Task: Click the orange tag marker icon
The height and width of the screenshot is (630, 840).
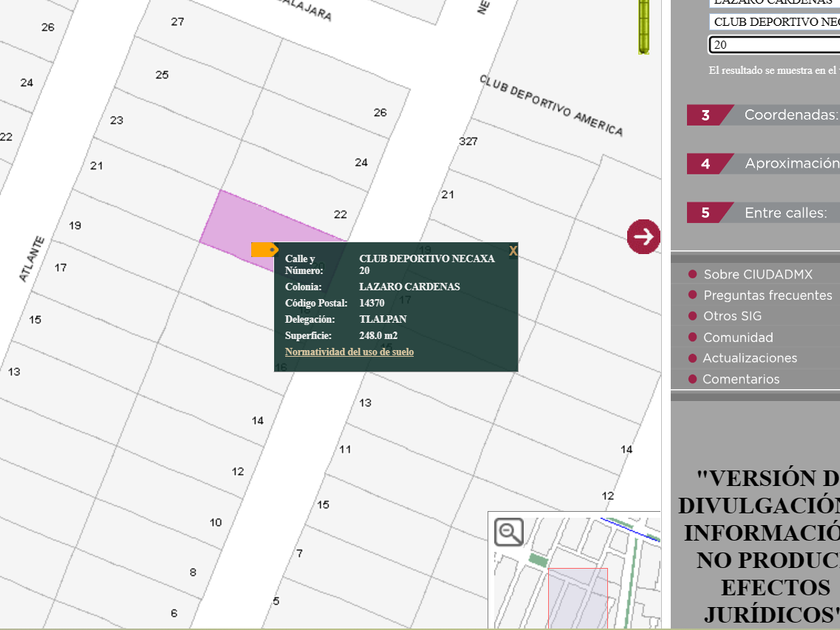Action: tap(264, 249)
